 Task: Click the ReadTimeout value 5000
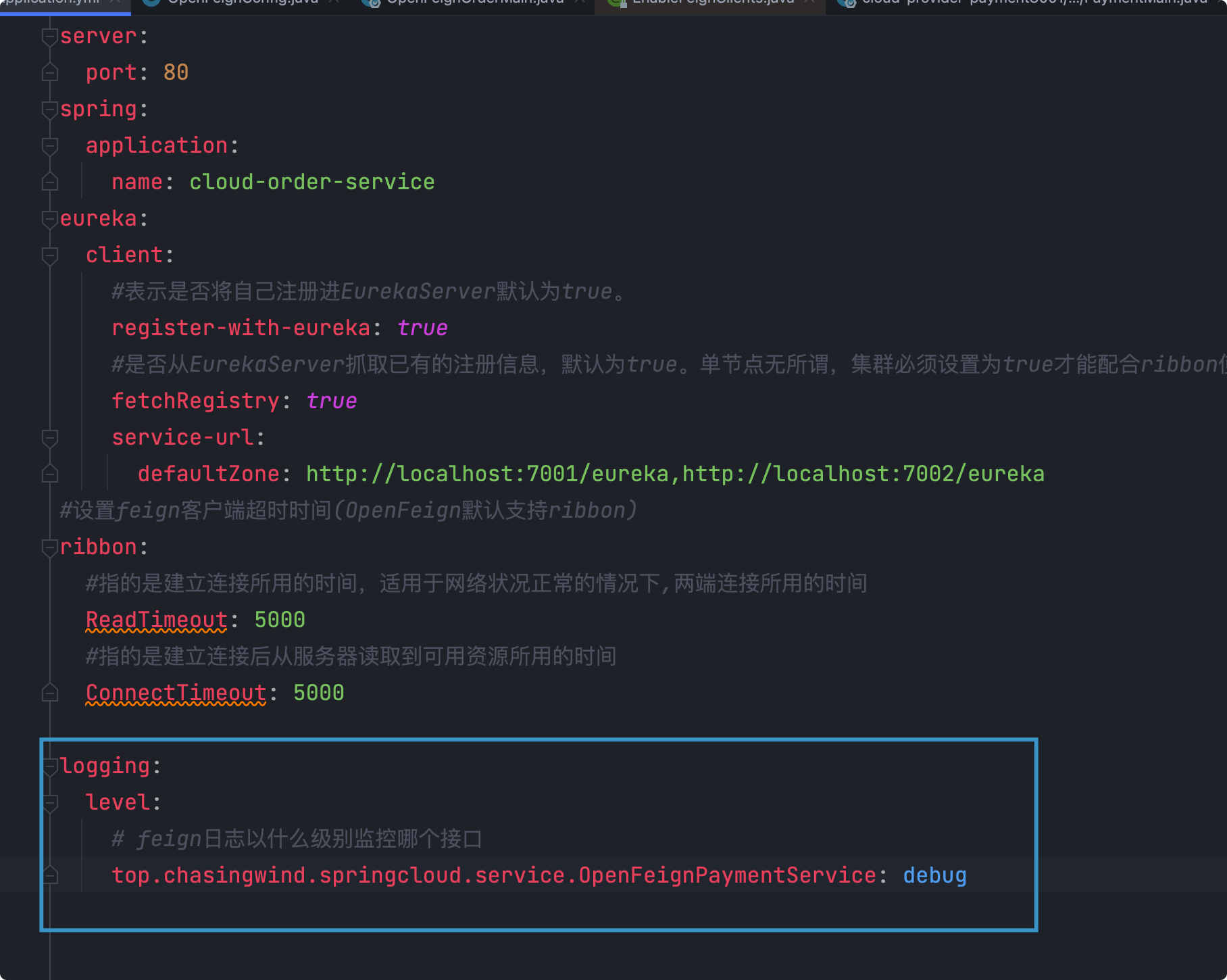(x=280, y=620)
